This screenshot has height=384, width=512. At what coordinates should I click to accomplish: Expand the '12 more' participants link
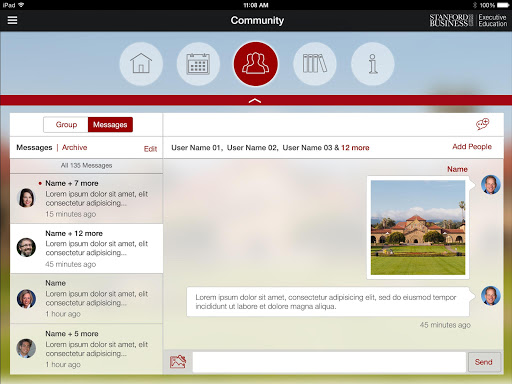[355, 148]
